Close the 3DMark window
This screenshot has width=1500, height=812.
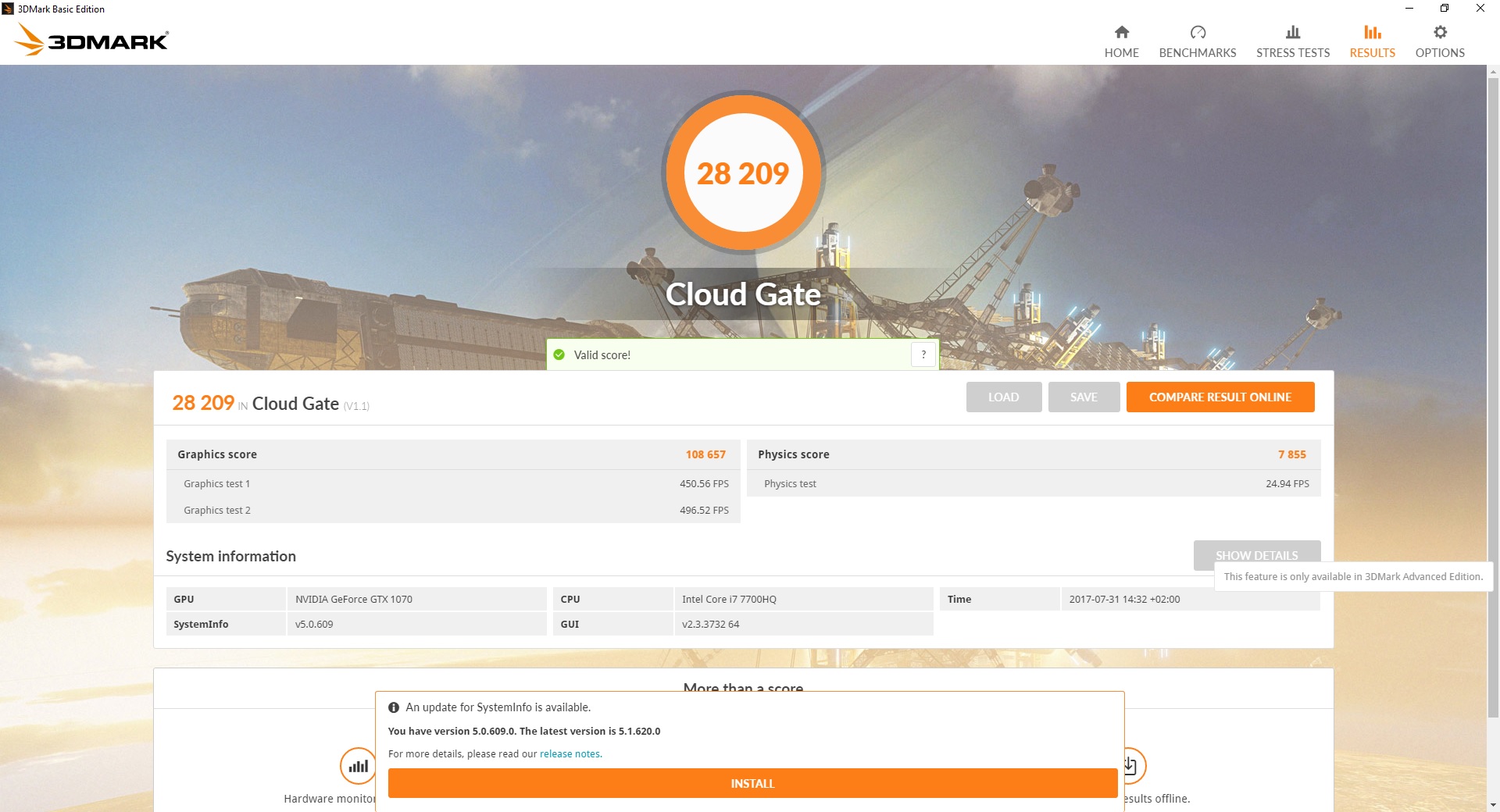[1480, 9]
